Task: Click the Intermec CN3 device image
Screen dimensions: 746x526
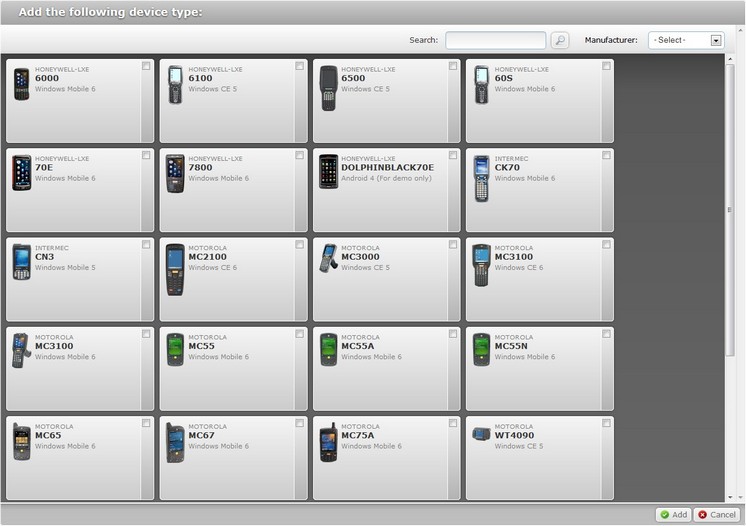Action: pyautogui.click(x=21, y=262)
